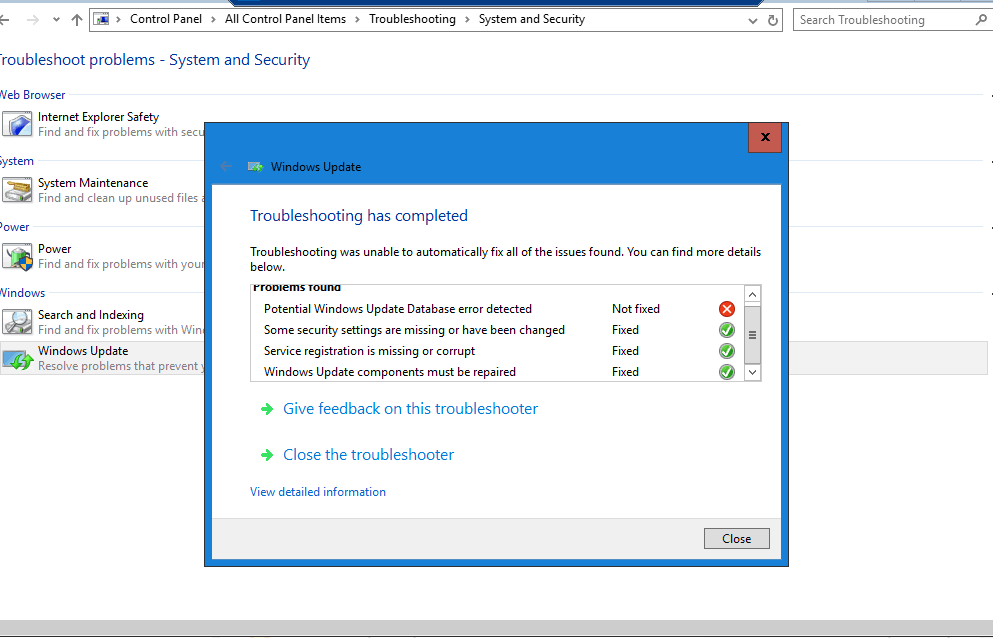Click Windows Update icon in dialog title
993x638 pixels.
(255, 167)
